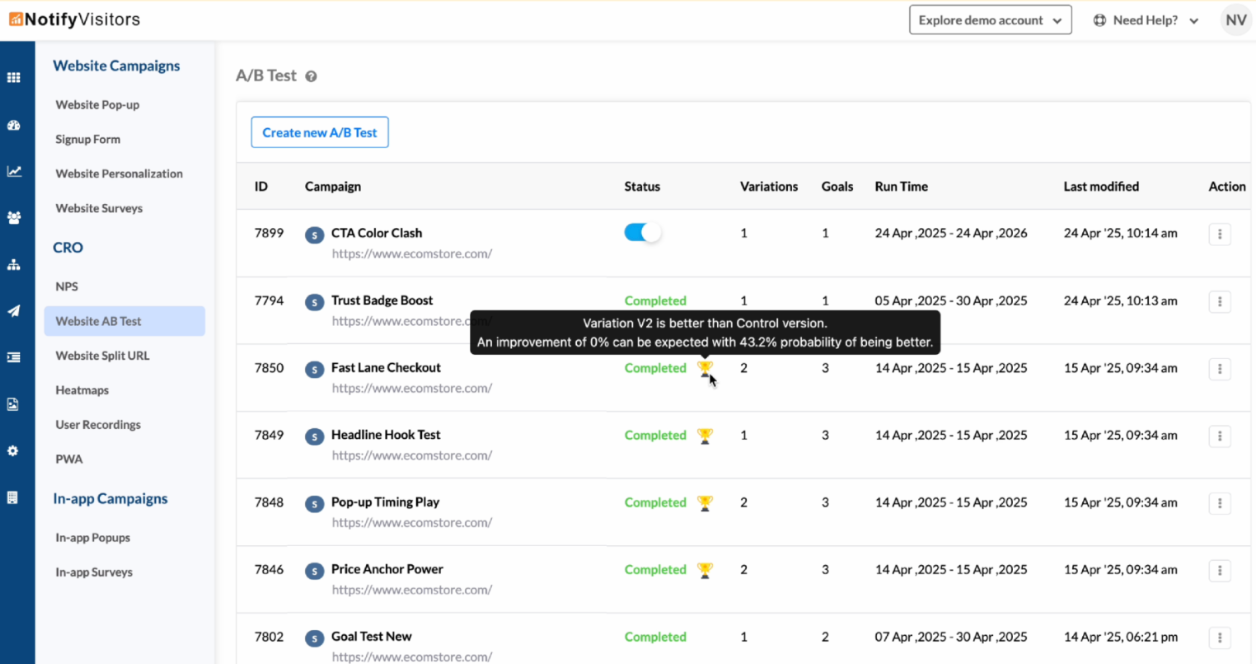
Task: Click the S badge beside Price Anchor Power
Action: 314,571
